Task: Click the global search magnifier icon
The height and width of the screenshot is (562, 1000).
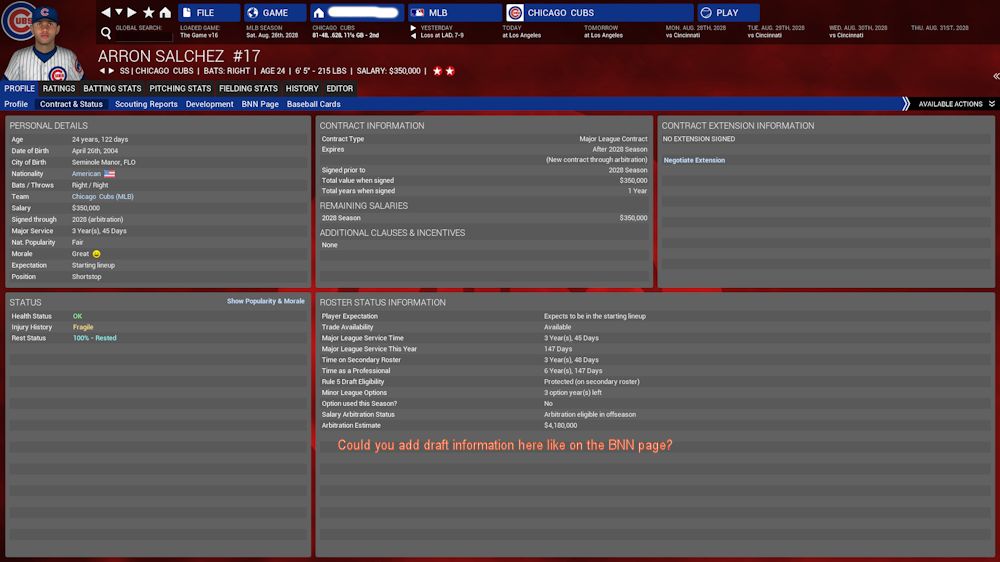Action: [x=106, y=32]
